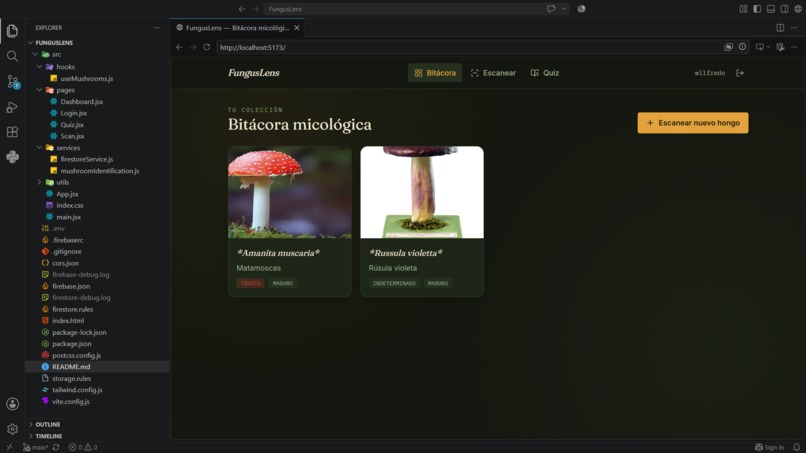Screen dimensions: 806x453
Task: Open the Russula violetta mushroom photo
Action: tap(422, 192)
